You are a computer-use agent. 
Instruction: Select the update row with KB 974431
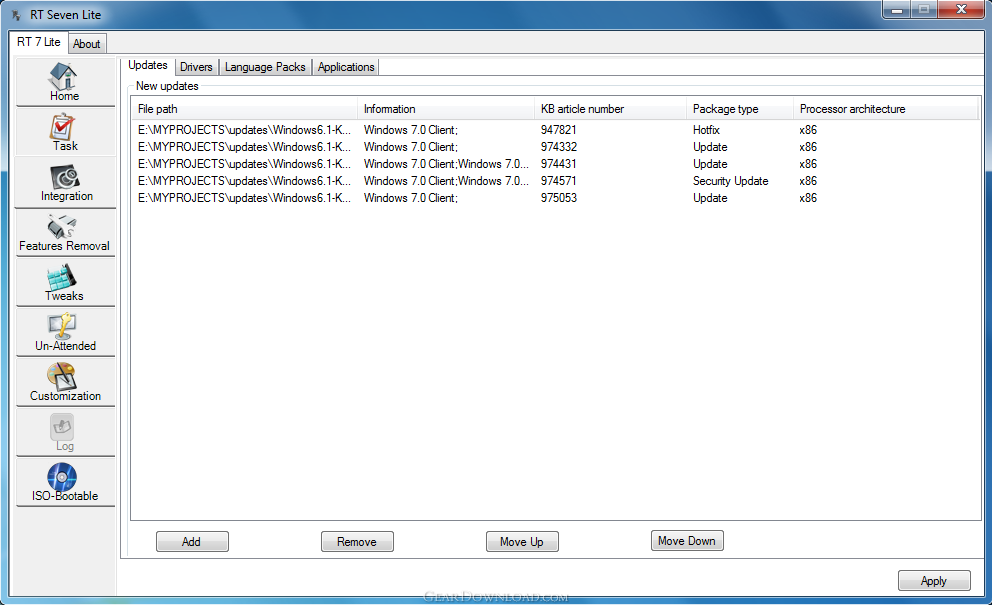(x=555, y=164)
